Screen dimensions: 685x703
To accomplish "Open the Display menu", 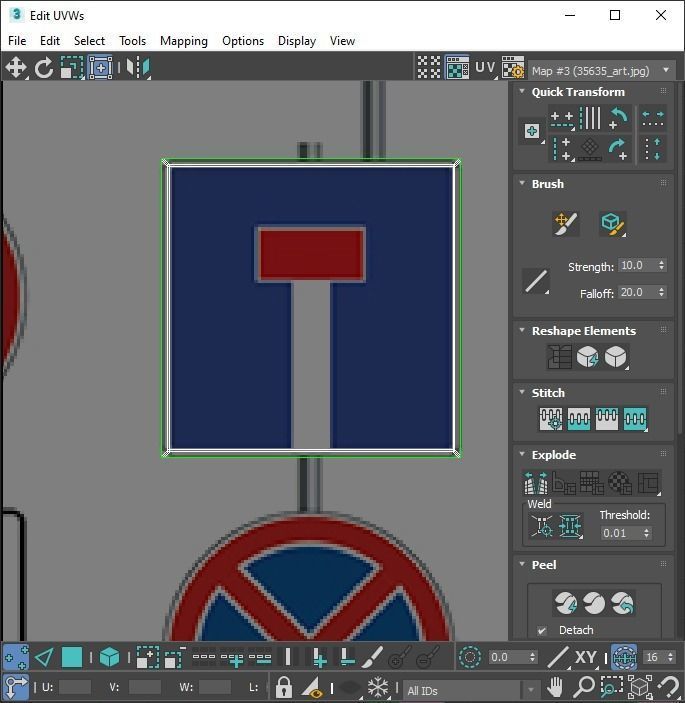I will click(x=297, y=41).
